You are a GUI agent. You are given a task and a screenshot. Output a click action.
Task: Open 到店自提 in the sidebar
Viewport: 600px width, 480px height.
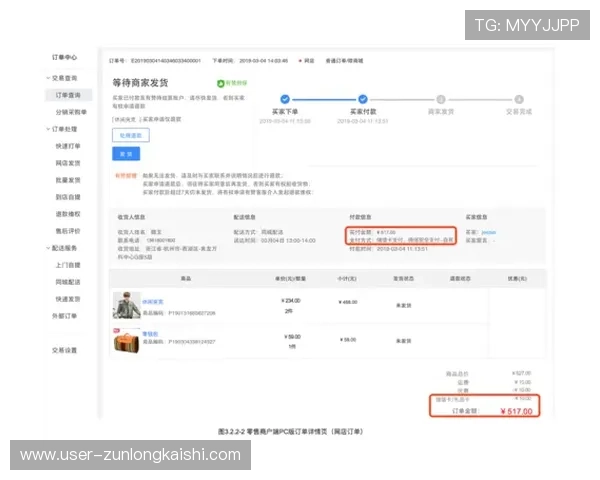pyautogui.click(x=68, y=197)
